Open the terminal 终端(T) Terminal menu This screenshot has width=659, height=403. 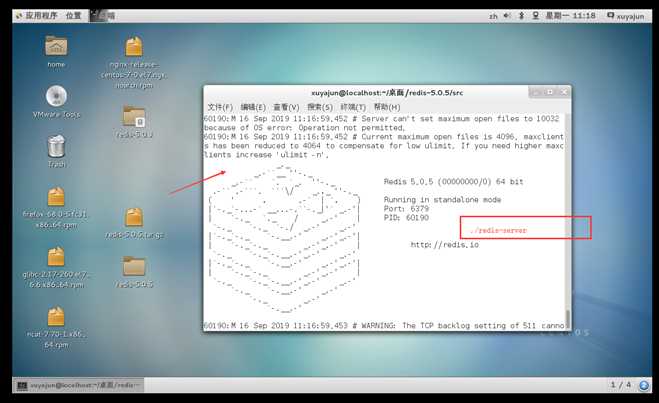pyautogui.click(x=353, y=107)
